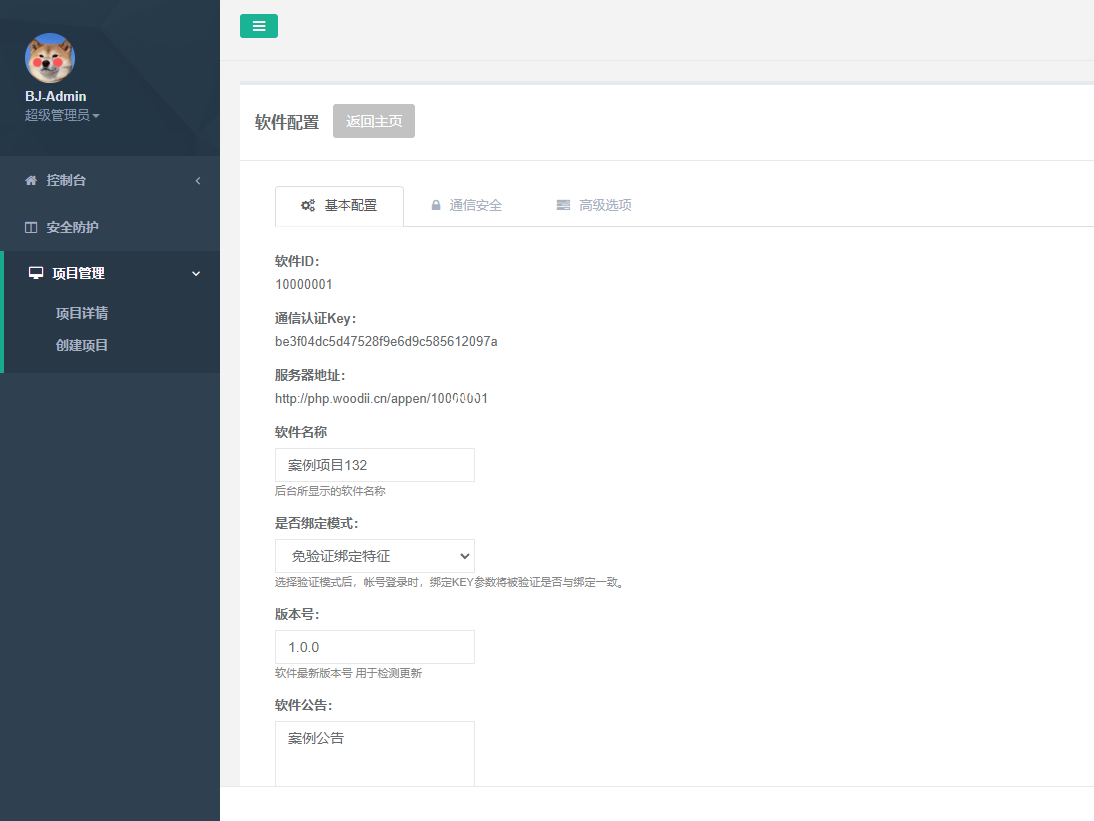Expand the 控制台 sidebar chevron
The height and width of the screenshot is (821, 1094).
coord(197,180)
